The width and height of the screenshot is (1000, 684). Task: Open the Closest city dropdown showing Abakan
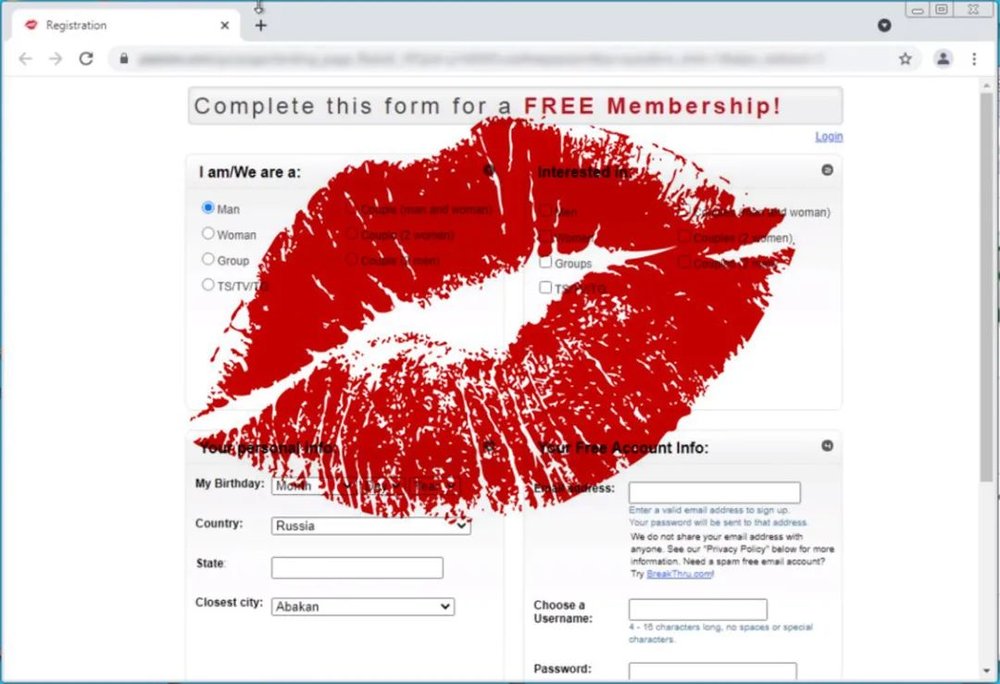coord(363,606)
